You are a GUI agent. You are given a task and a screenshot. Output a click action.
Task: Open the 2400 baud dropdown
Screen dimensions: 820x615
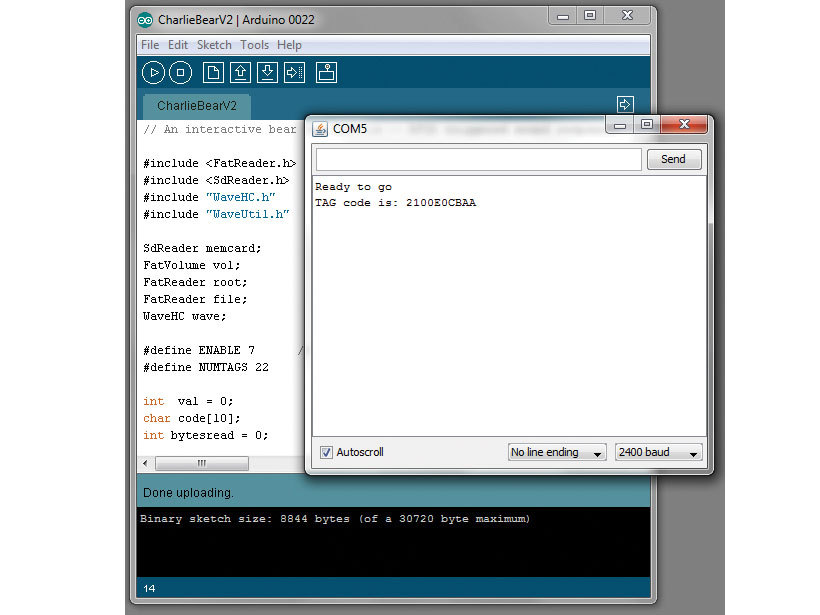[659, 452]
